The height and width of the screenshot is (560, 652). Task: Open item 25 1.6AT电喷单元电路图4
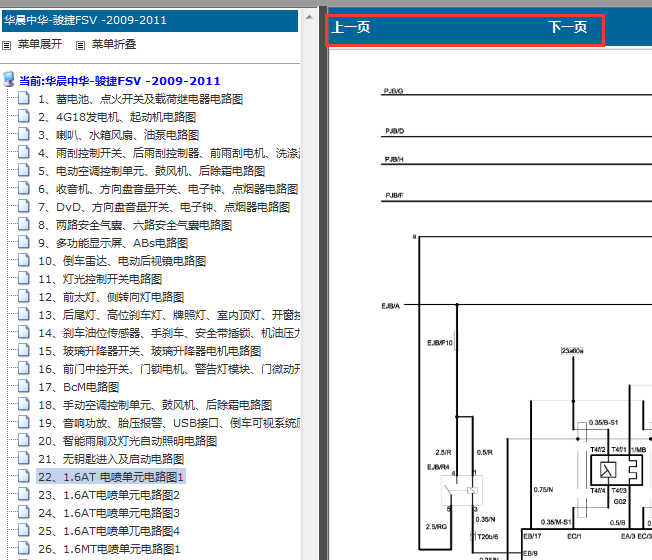[109, 531]
